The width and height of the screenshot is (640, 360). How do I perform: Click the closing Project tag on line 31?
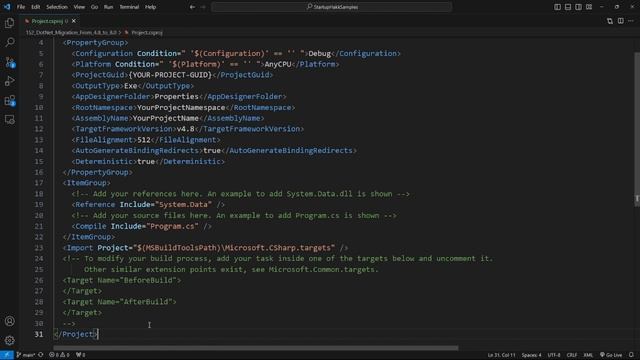point(76,334)
